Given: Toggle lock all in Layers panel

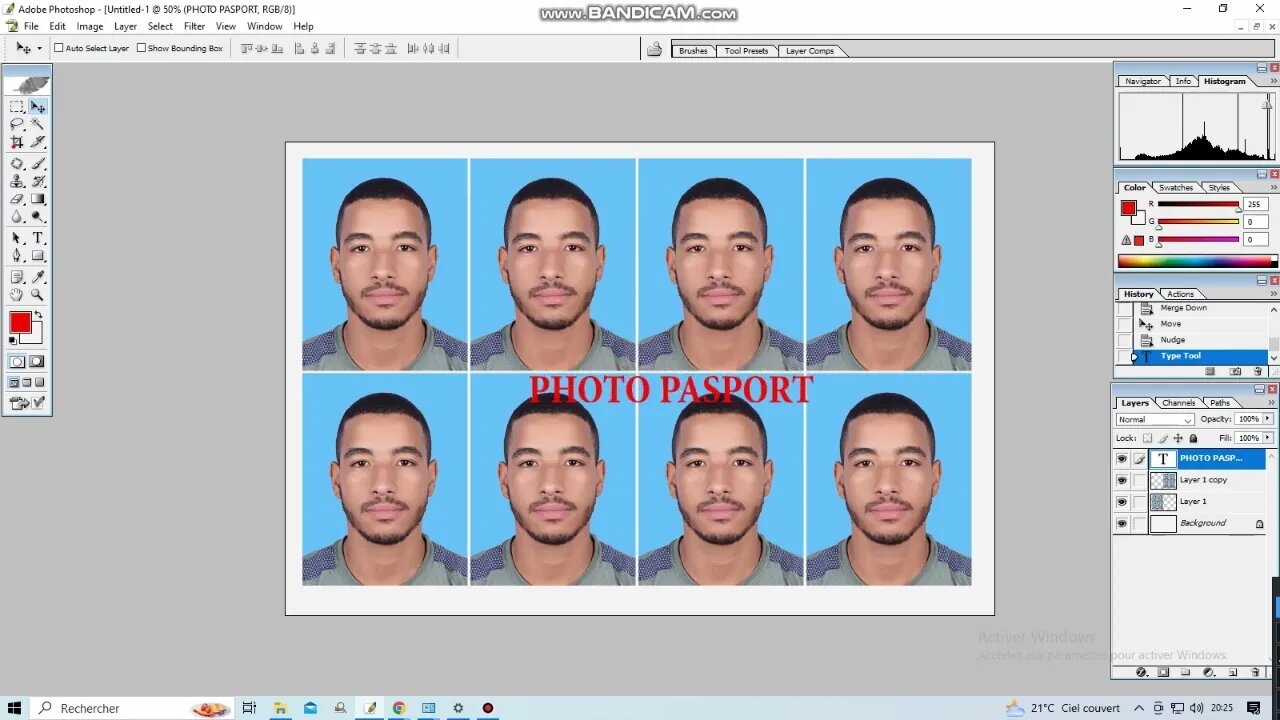Looking at the screenshot, I should tap(1193, 438).
